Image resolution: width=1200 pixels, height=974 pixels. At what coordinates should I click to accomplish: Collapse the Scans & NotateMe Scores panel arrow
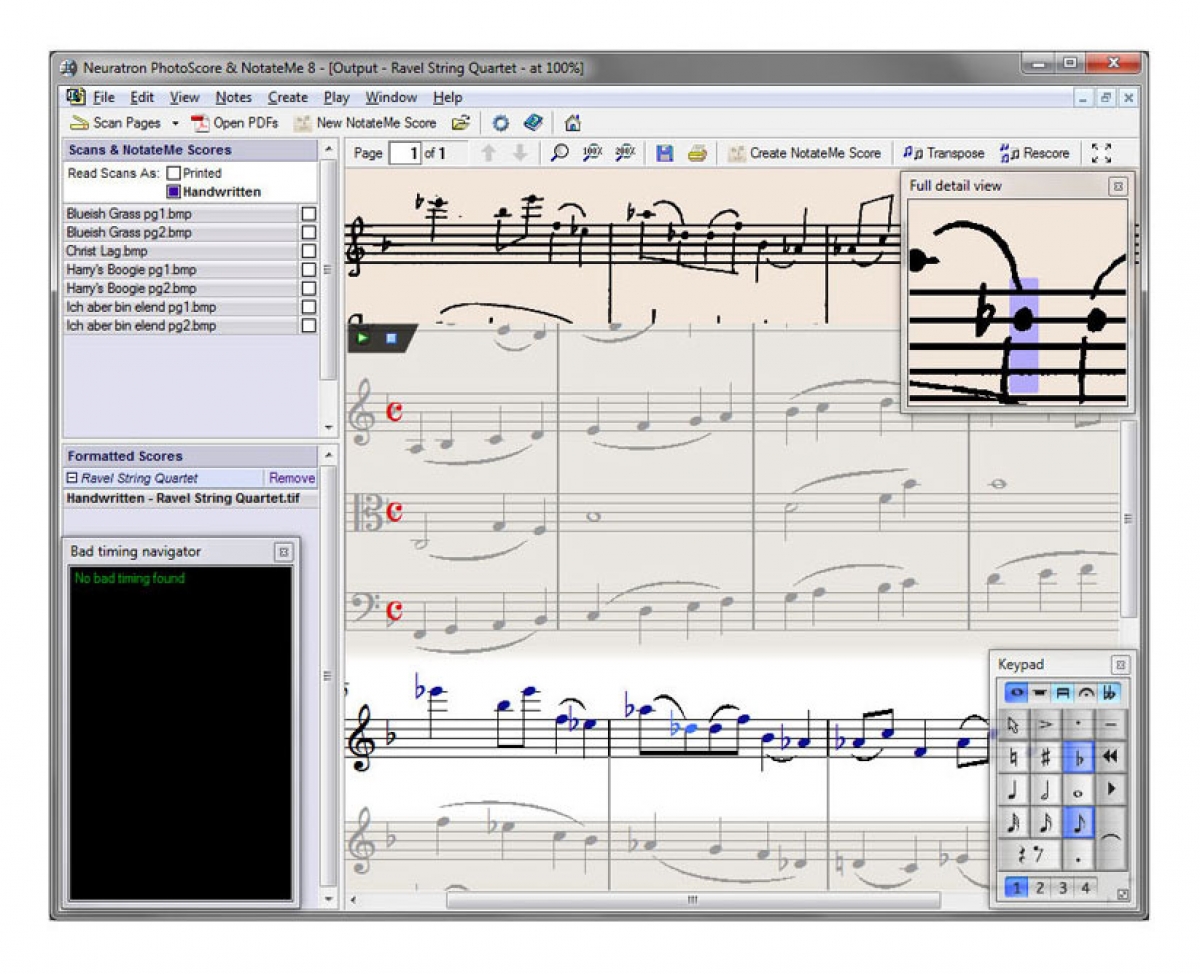(327, 150)
